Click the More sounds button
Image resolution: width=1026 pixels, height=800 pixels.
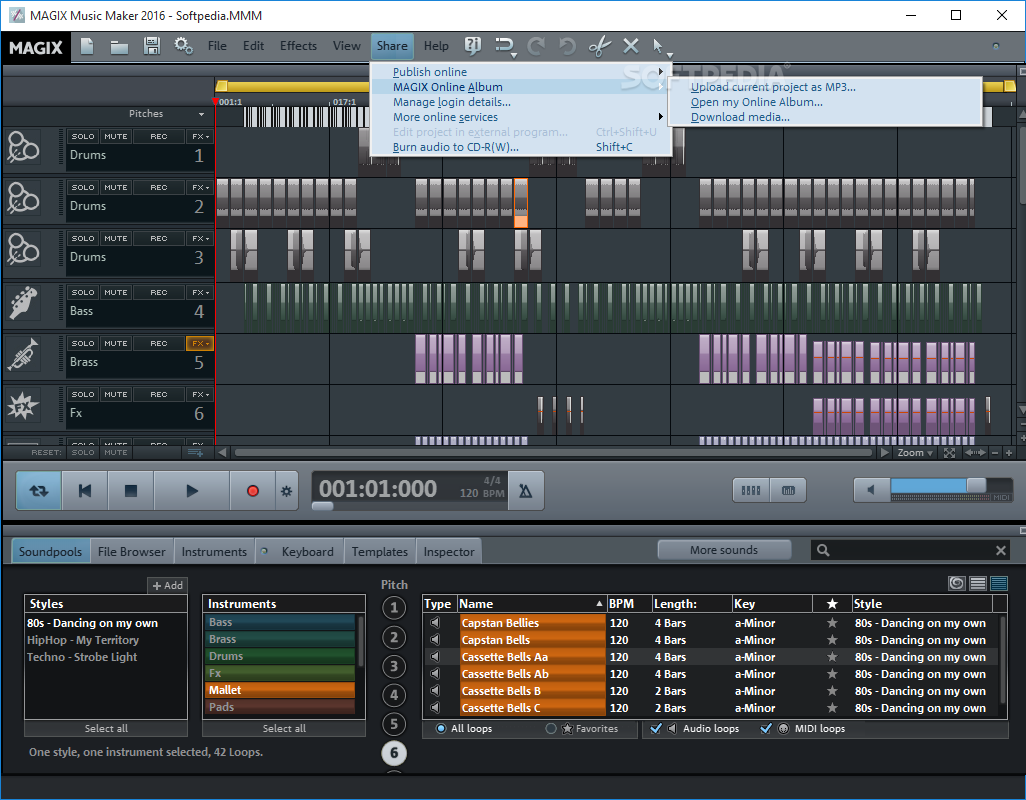724,550
